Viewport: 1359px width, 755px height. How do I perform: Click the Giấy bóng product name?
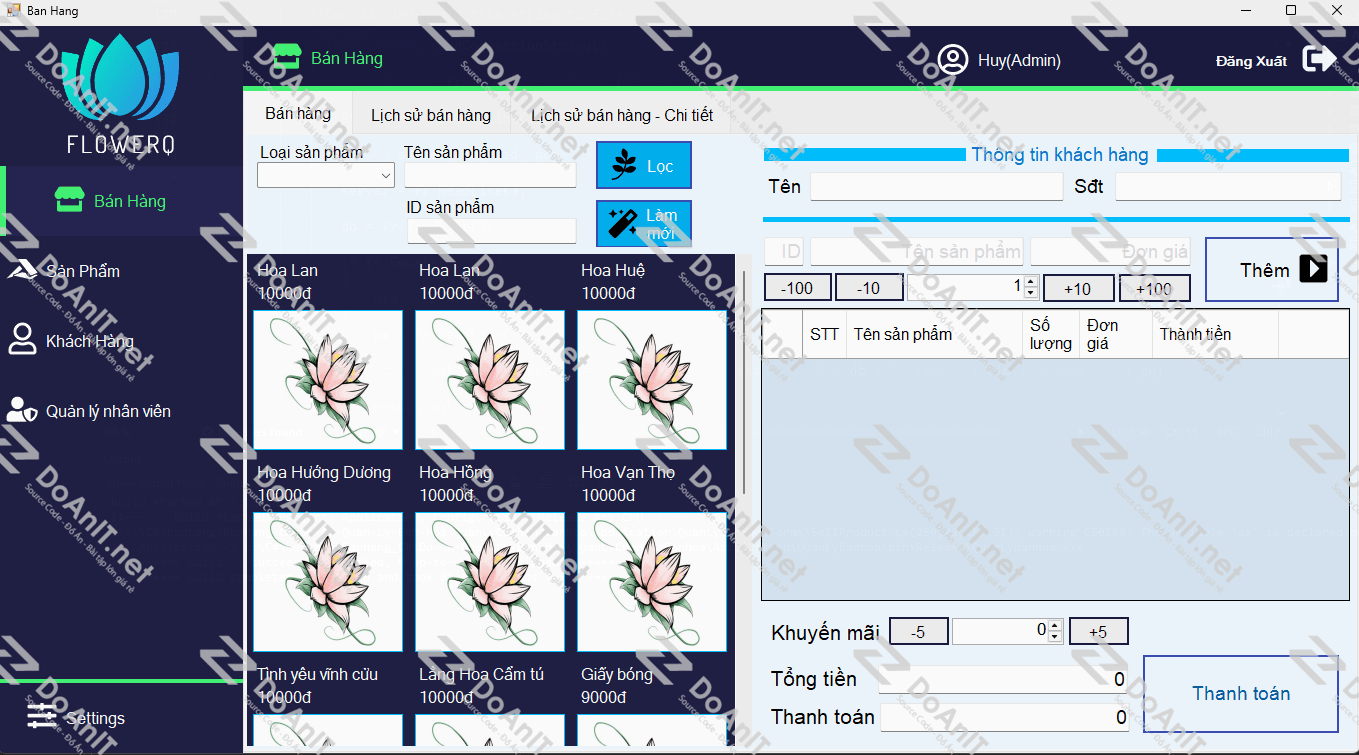(x=617, y=675)
